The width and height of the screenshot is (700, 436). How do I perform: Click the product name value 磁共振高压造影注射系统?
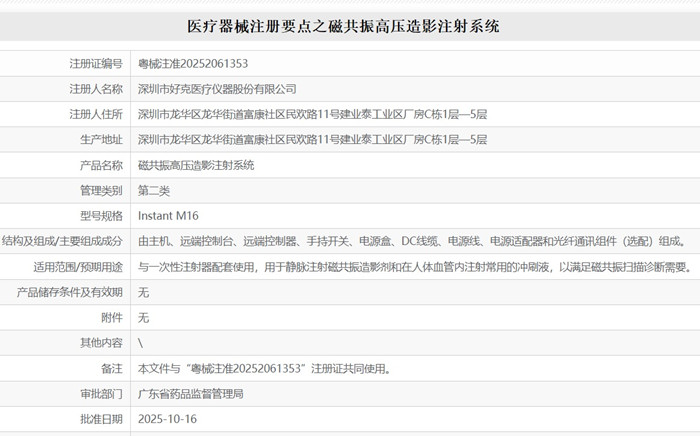coord(196,166)
